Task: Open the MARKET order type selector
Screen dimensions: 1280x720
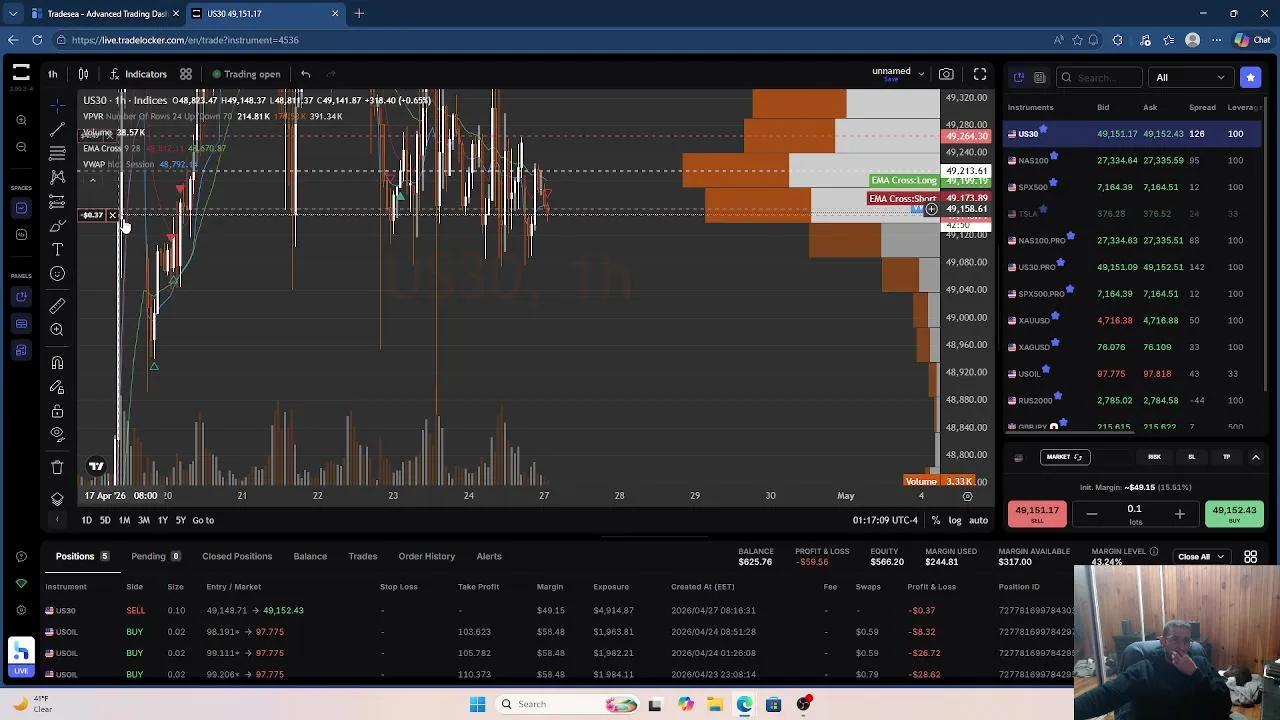Action: (1063, 457)
